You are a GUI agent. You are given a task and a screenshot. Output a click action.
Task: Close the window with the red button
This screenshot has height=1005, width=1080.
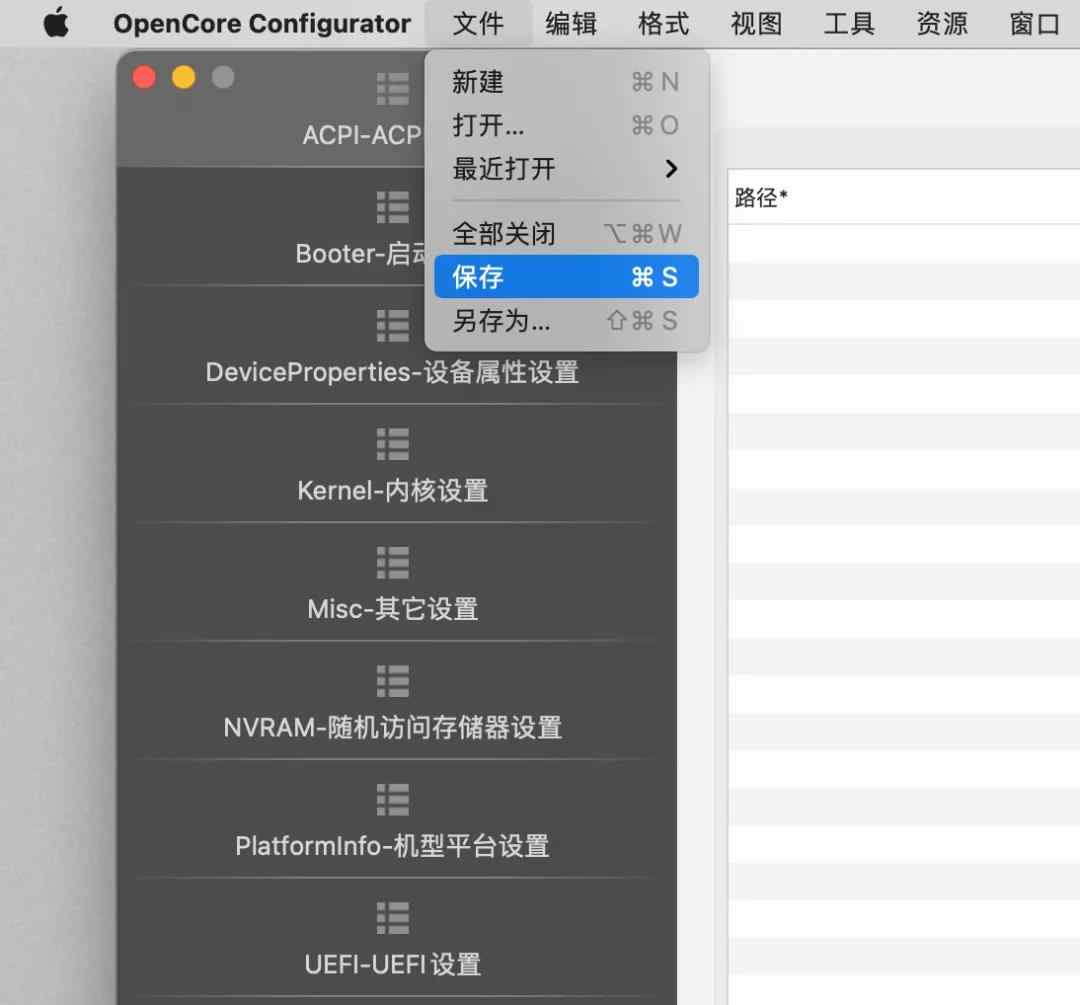tap(144, 77)
